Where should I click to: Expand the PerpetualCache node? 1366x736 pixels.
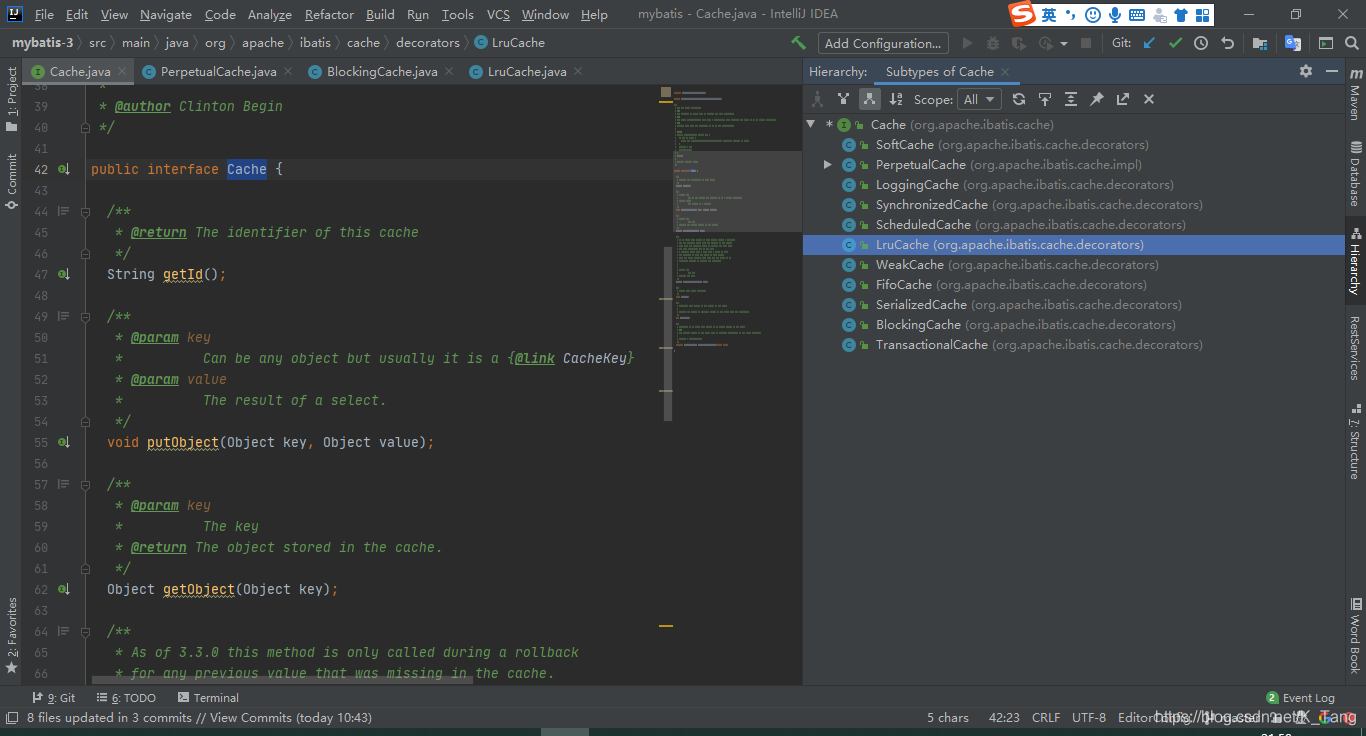coord(828,164)
